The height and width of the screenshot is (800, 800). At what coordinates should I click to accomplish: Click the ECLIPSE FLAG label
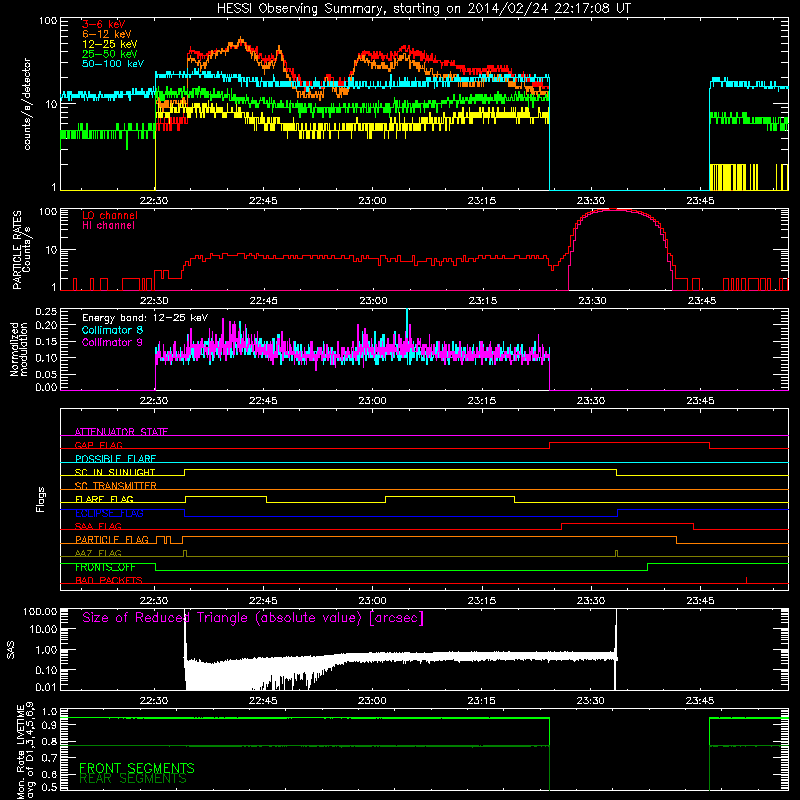pos(109,513)
